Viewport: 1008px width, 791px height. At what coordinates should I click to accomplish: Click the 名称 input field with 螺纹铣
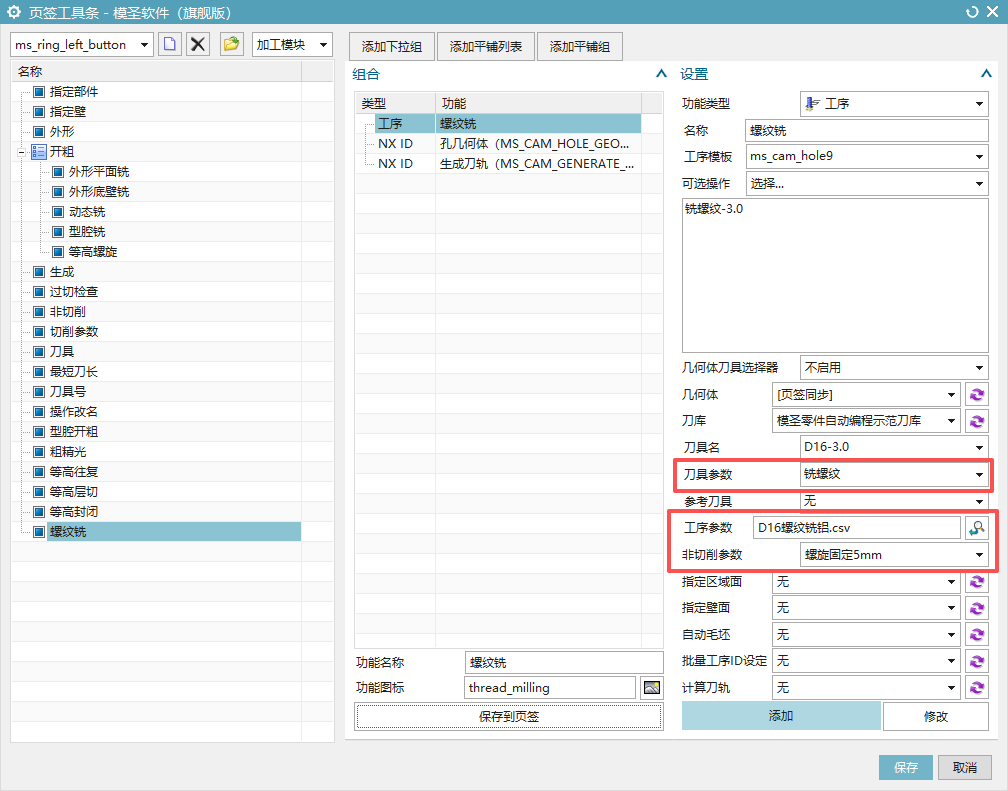(x=867, y=131)
